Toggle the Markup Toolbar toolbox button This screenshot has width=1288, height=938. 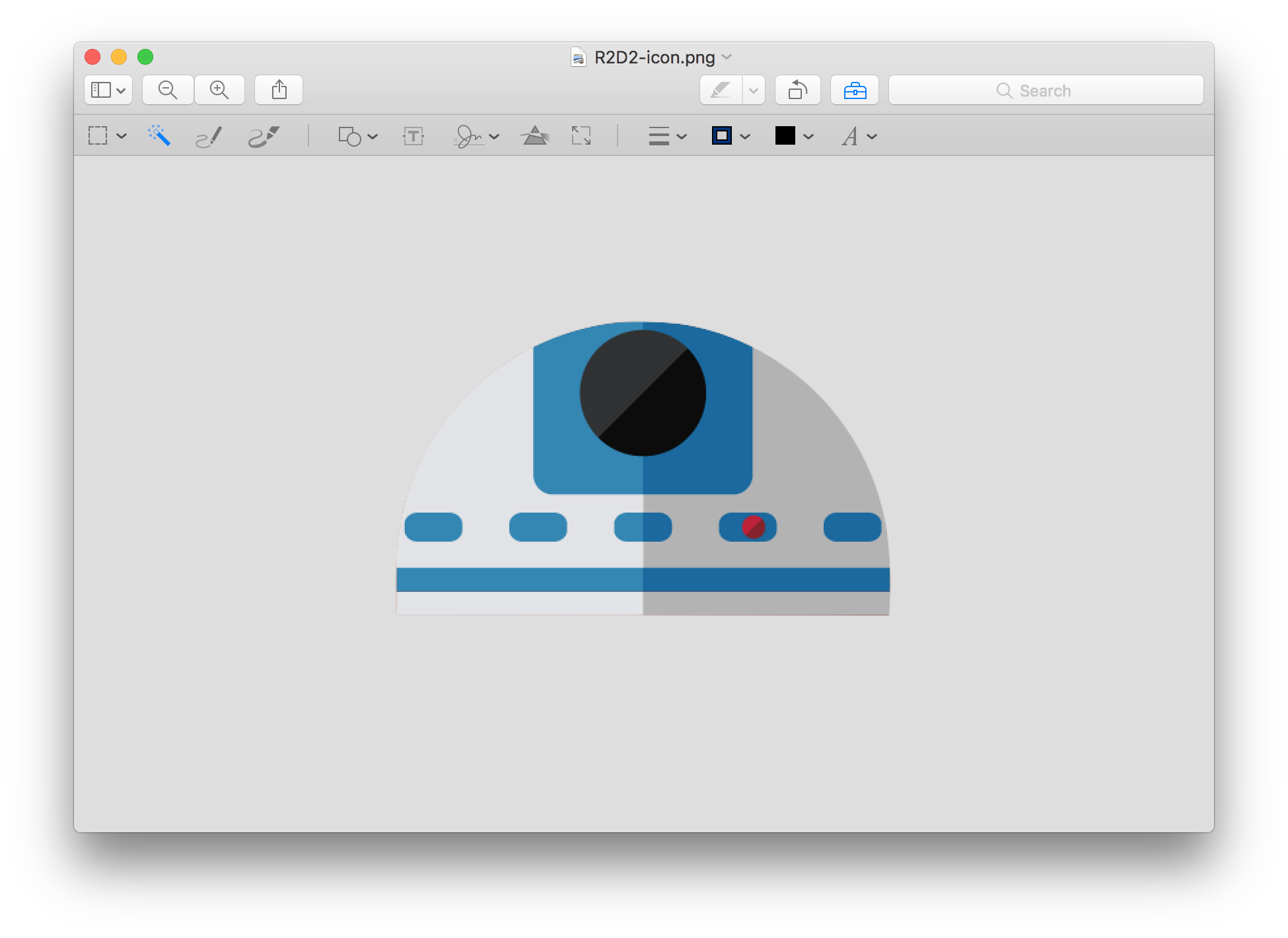tap(855, 90)
